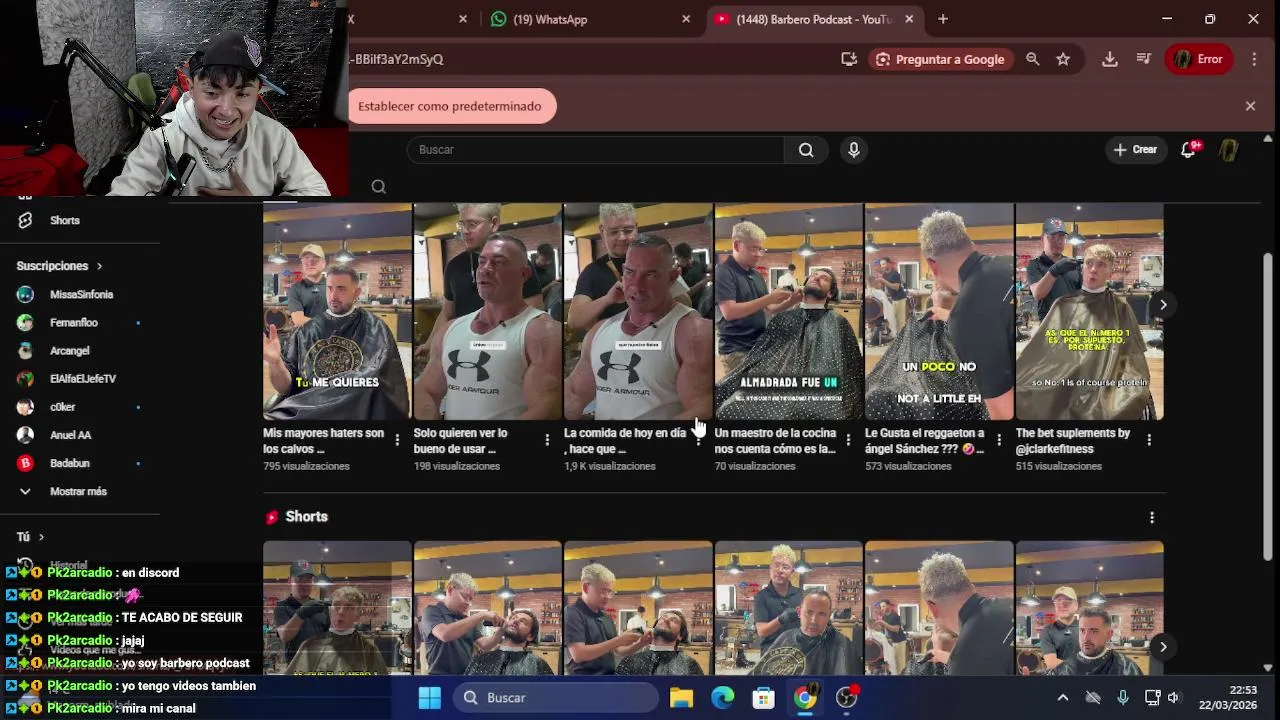The image size is (1280, 720).
Task: Open Windows Start menu
Action: pyautogui.click(x=429, y=698)
